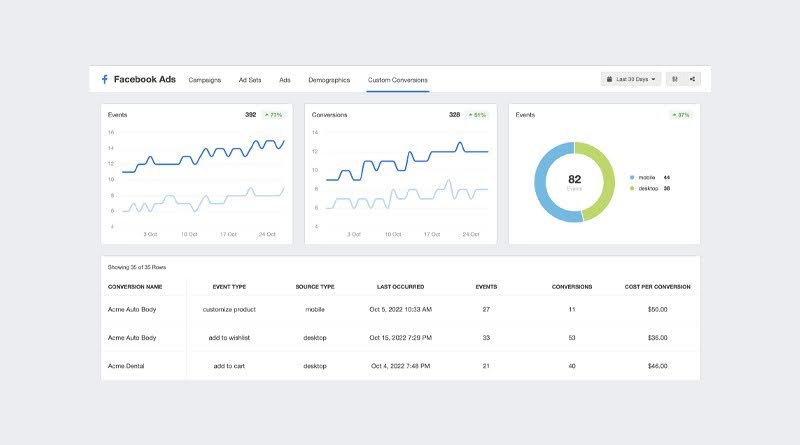Click the mobile legend label
Screen dimensions: 800x445
646,178
